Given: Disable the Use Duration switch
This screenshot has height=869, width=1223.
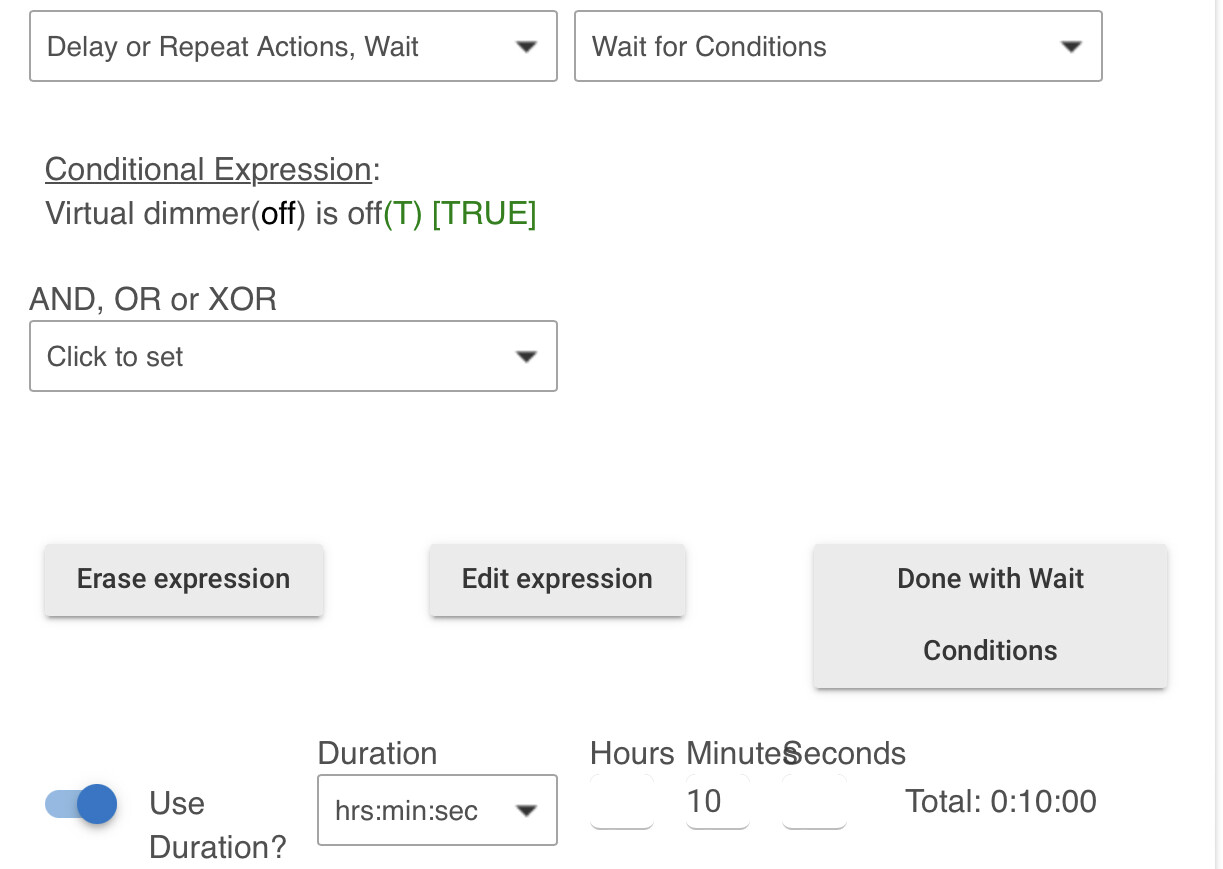Looking at the screenshot, I should tap(82, 803).
